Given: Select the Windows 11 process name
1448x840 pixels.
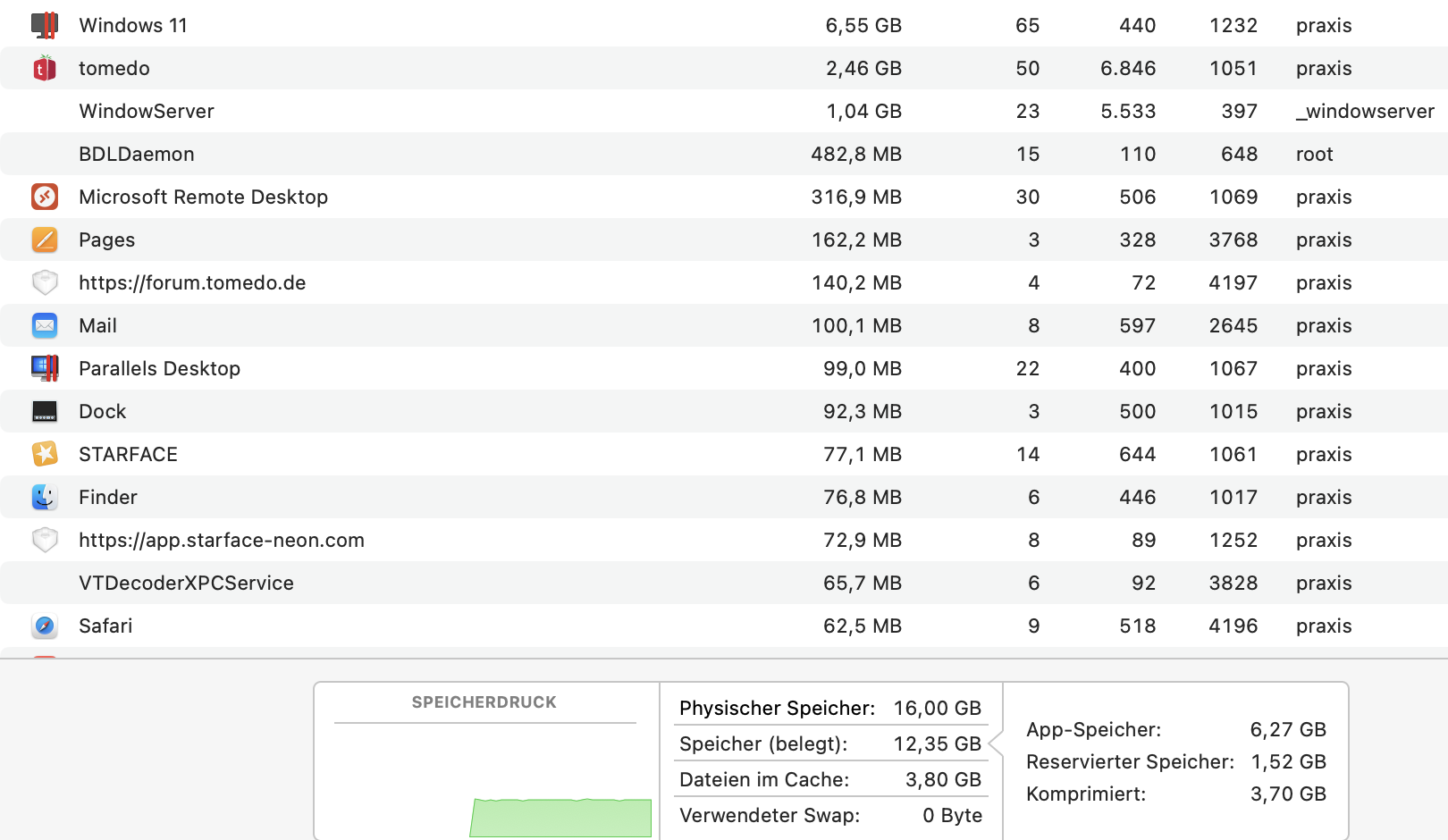Looking at the screenshot, I should [133, 25].
